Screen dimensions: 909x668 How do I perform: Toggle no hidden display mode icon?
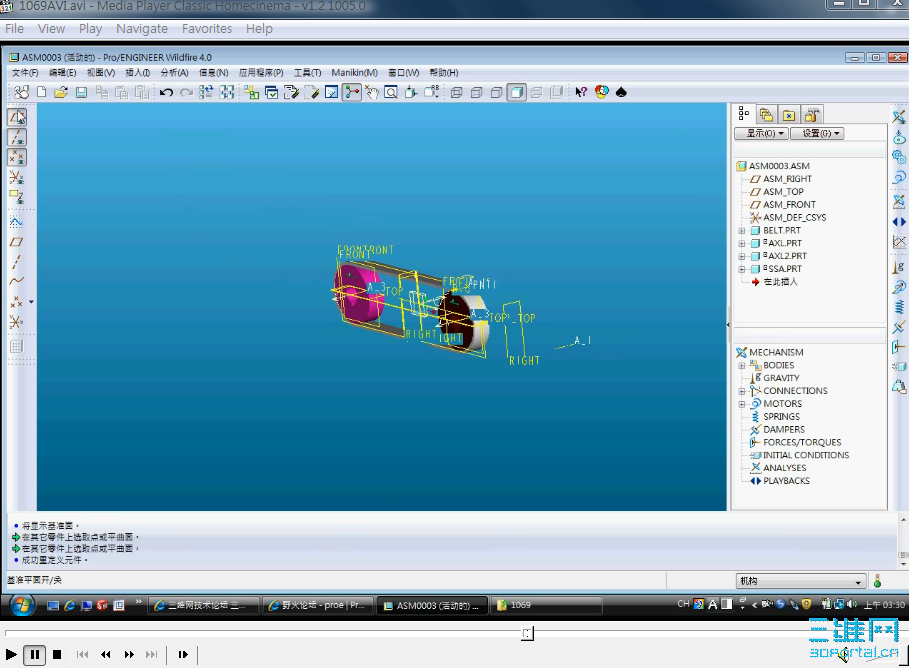pos(496,92)
